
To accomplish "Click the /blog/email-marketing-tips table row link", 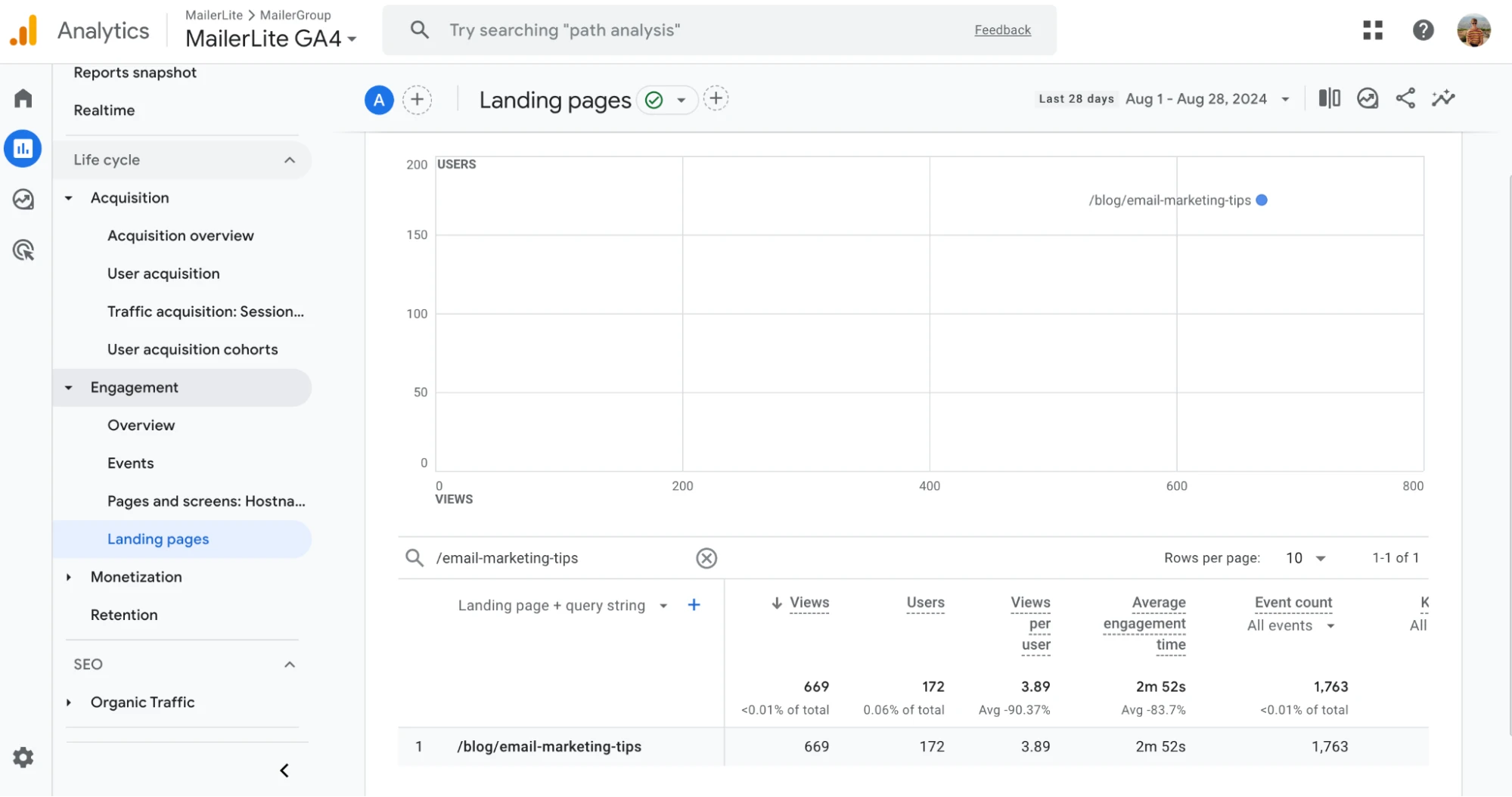I will [x=549, y=746].
